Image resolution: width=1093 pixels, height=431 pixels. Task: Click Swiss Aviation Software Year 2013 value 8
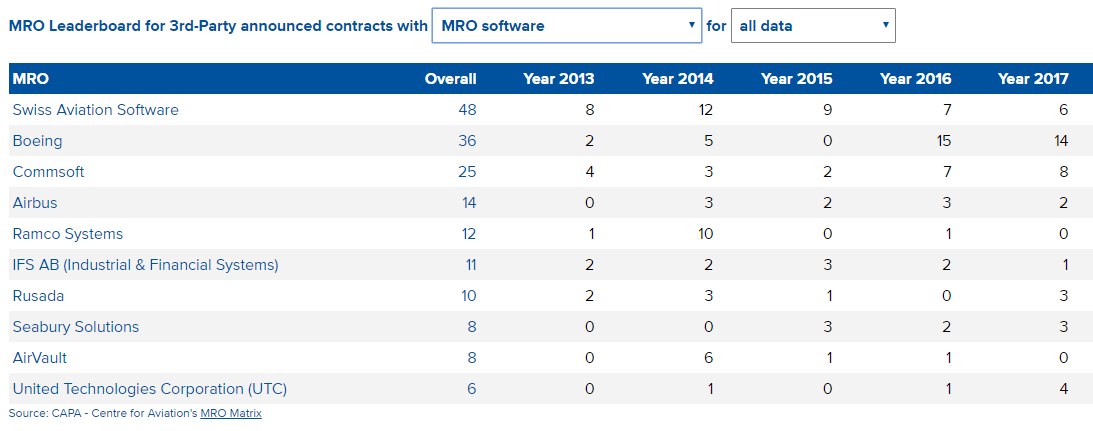coord(590,109)
